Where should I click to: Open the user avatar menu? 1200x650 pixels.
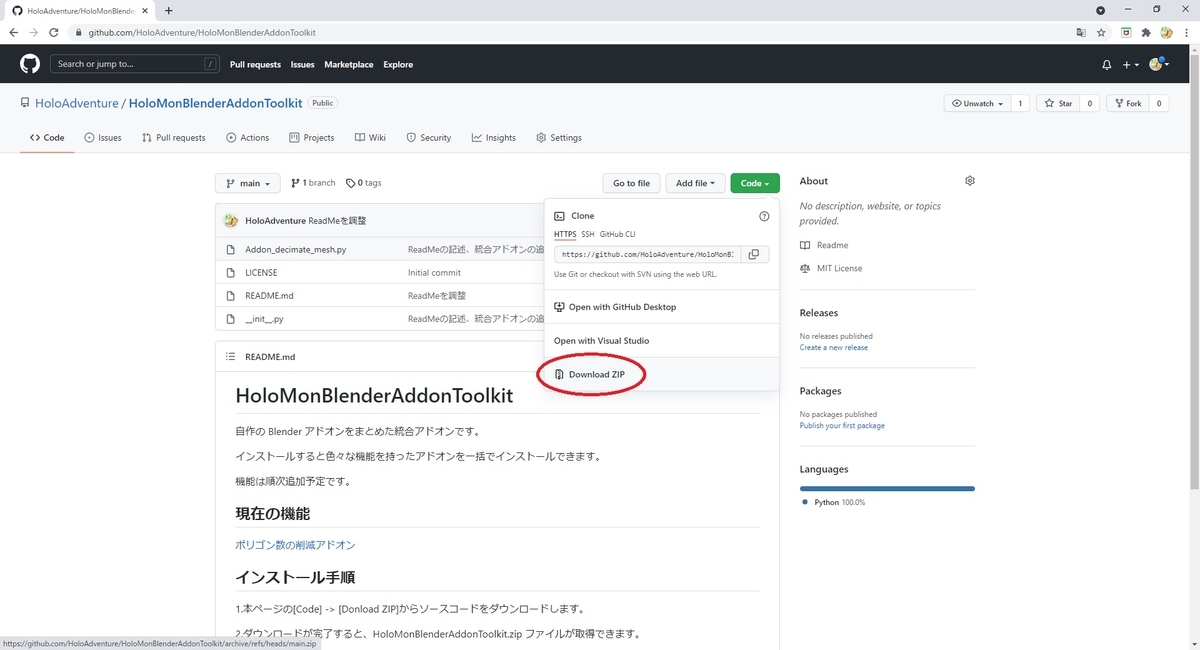coord(1159,64)
